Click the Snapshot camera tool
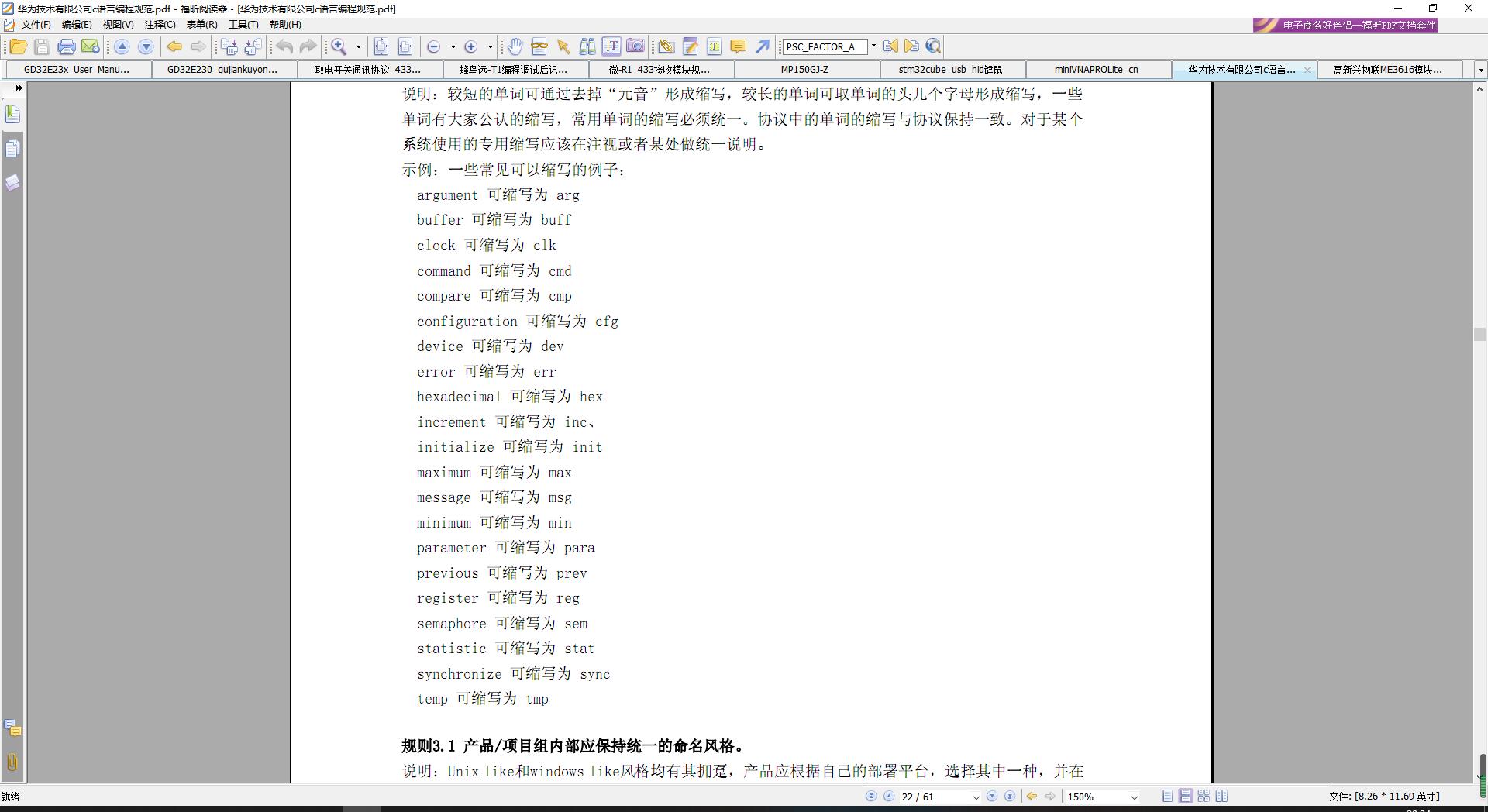 click(635, 46)
